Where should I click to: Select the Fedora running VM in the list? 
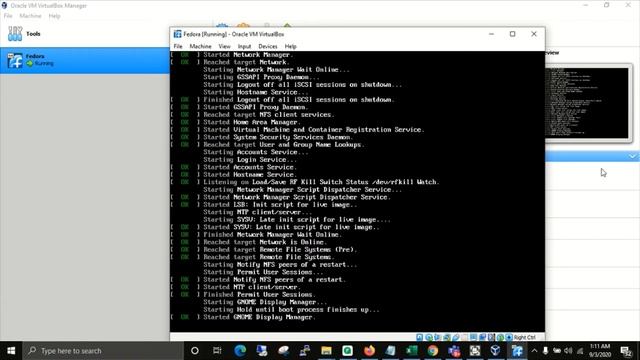(85, 60)
